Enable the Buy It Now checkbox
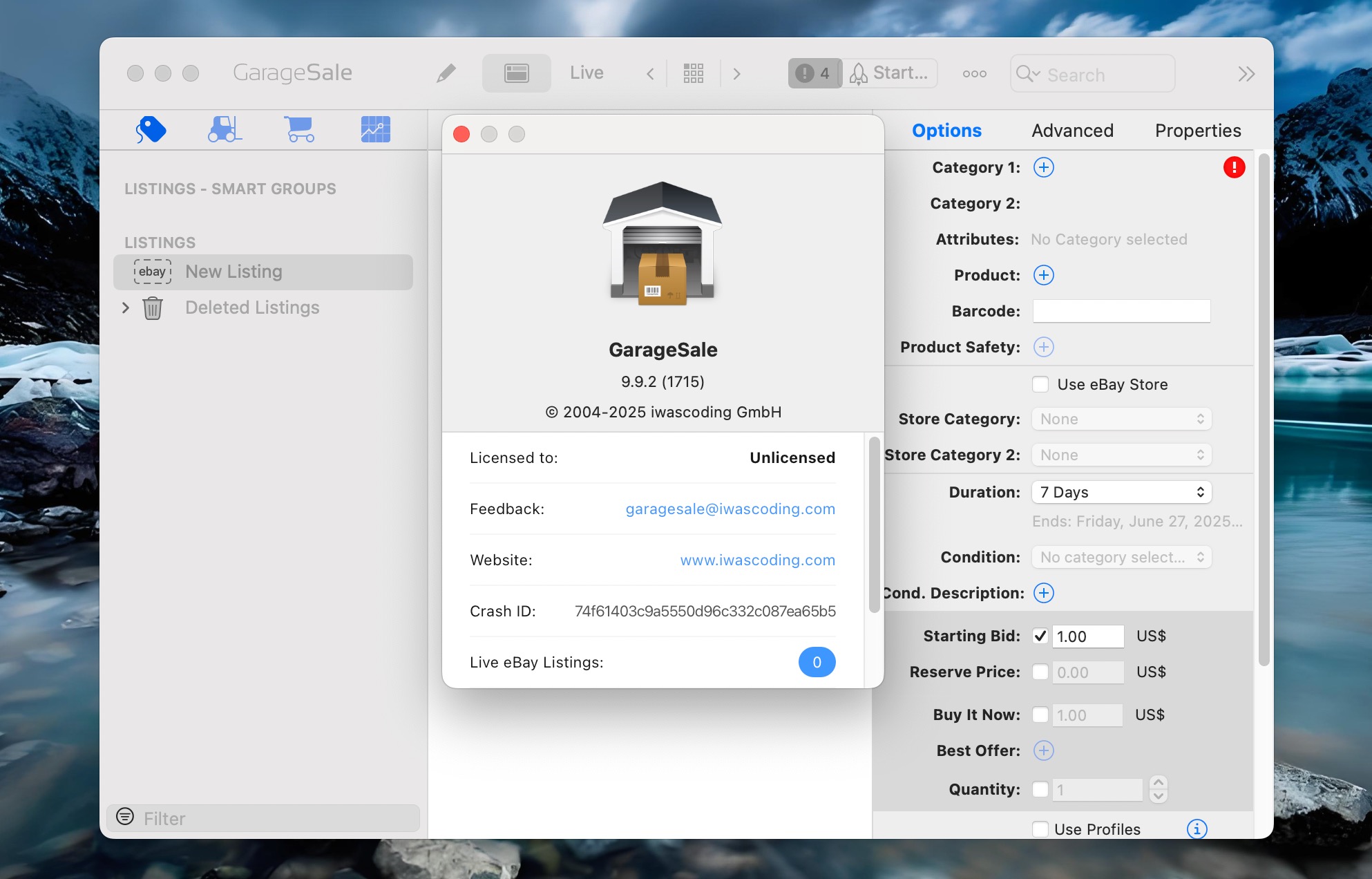The width and height of the screenshot is (1372, 879). coord(1040,715)
